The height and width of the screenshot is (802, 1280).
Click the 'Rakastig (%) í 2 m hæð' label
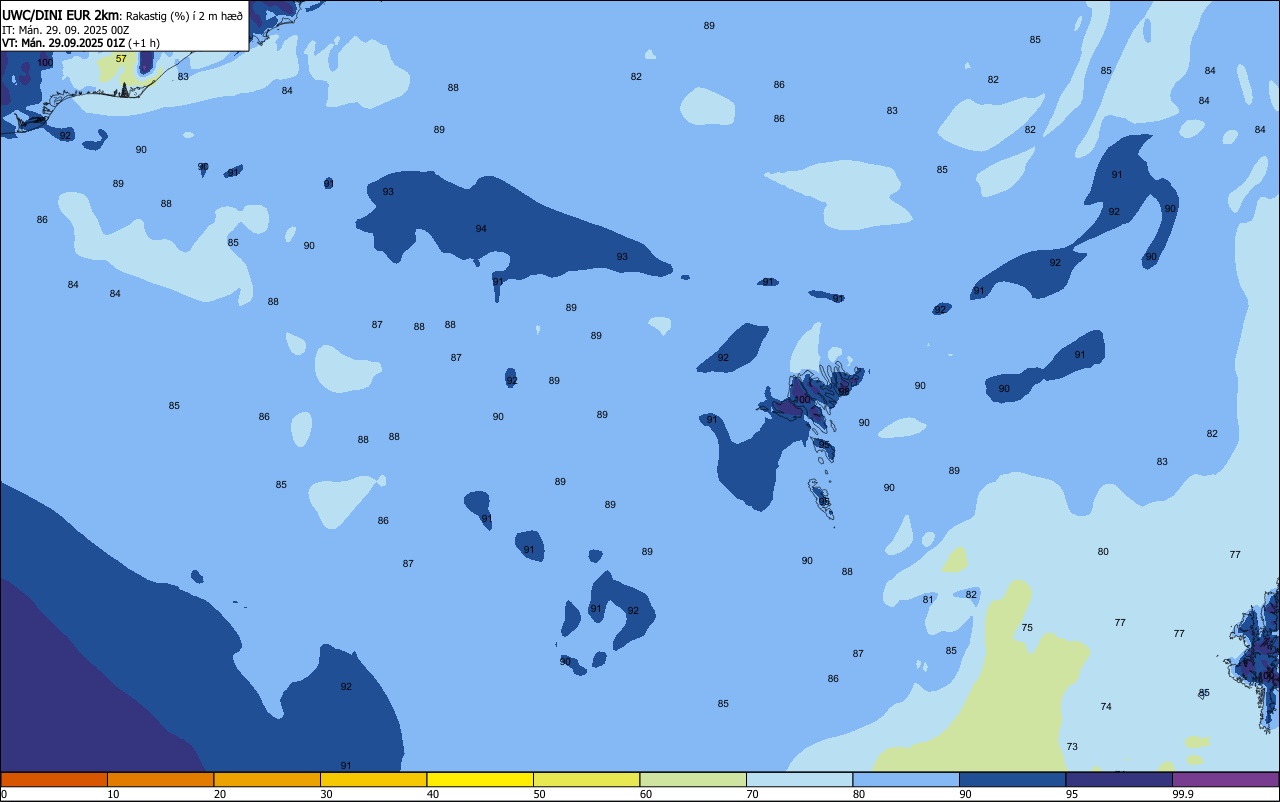click(184, 16)
